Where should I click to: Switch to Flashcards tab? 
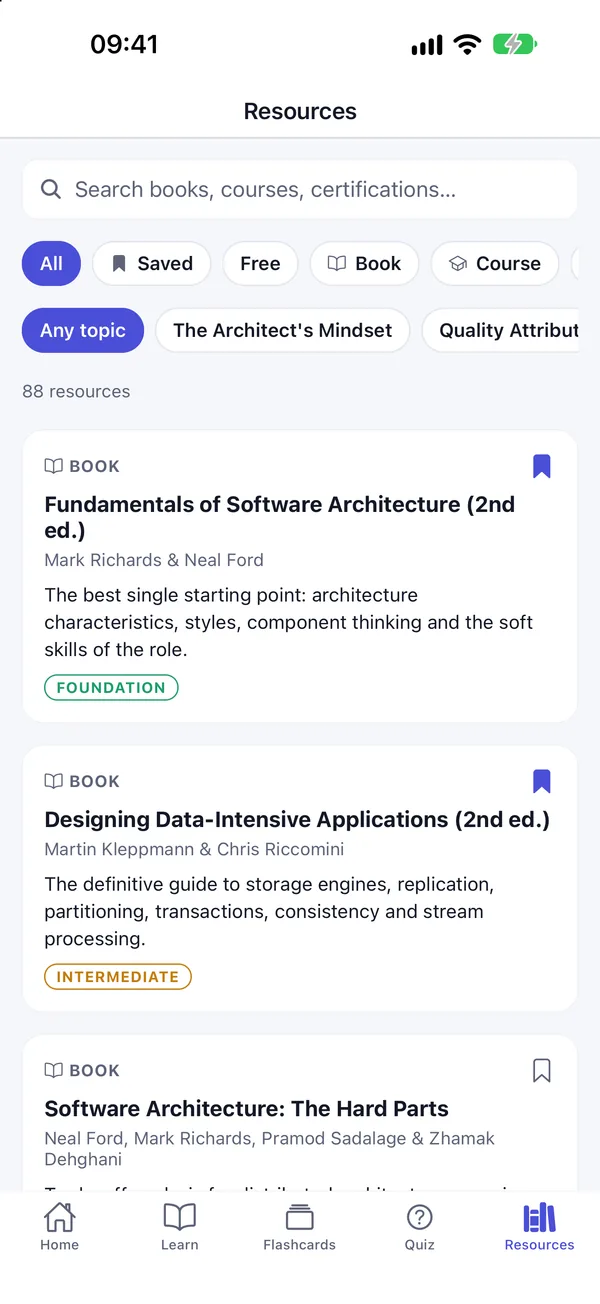[x=299, y=1226]
